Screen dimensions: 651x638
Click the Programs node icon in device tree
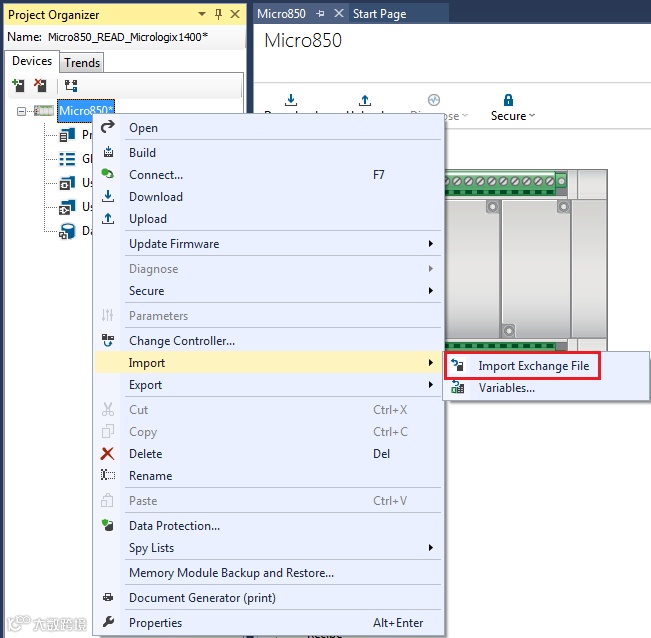coord(67,134)
